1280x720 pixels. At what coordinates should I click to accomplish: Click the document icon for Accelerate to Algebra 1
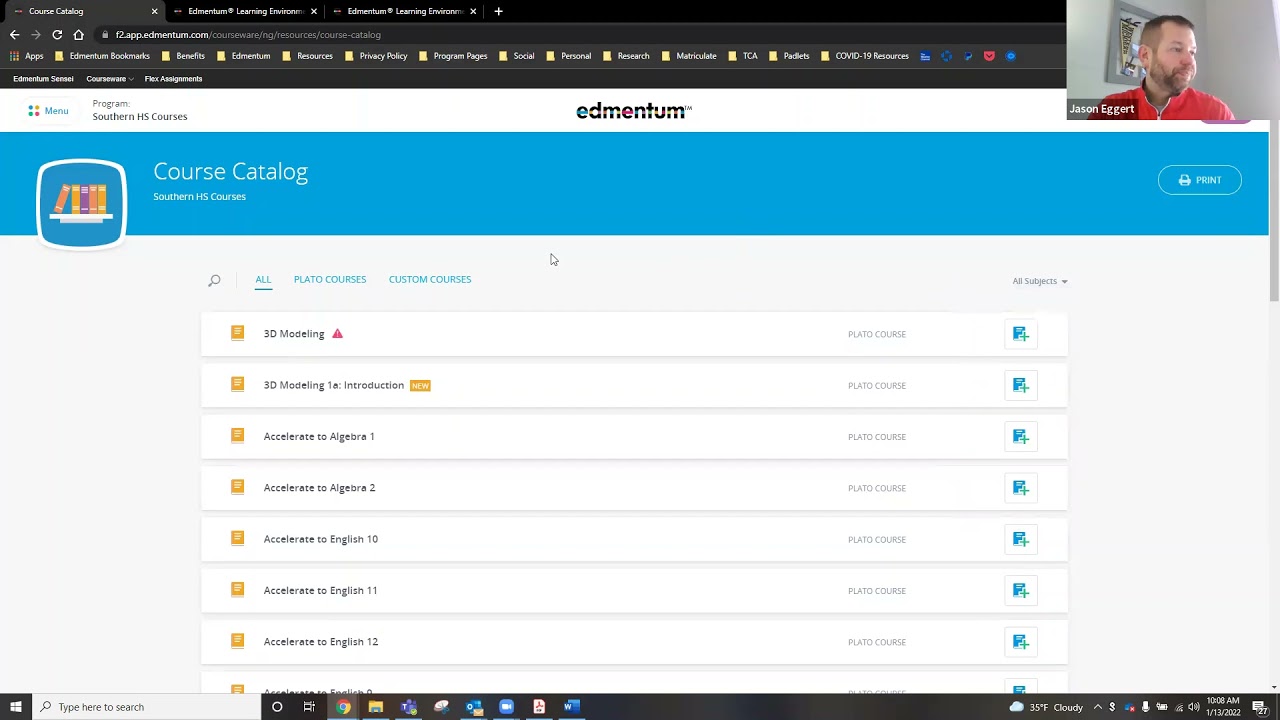point(237,436)
